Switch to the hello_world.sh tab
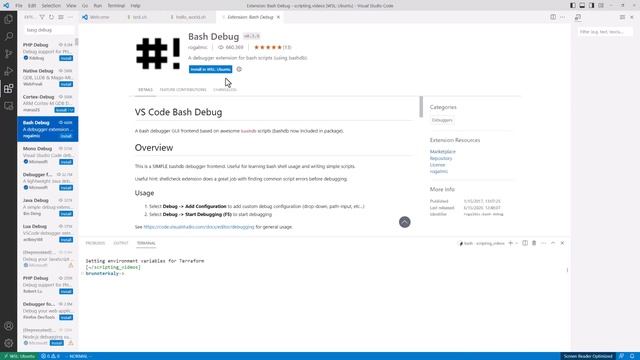 click(191, 17)
